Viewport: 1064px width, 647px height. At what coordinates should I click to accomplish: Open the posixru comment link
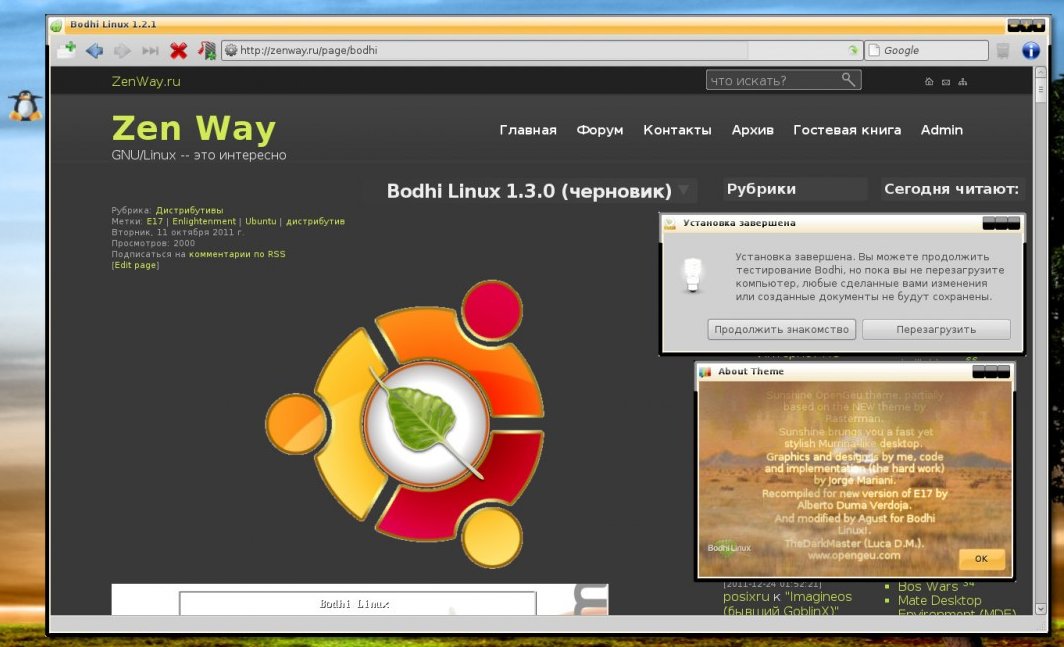pos(746,596)
